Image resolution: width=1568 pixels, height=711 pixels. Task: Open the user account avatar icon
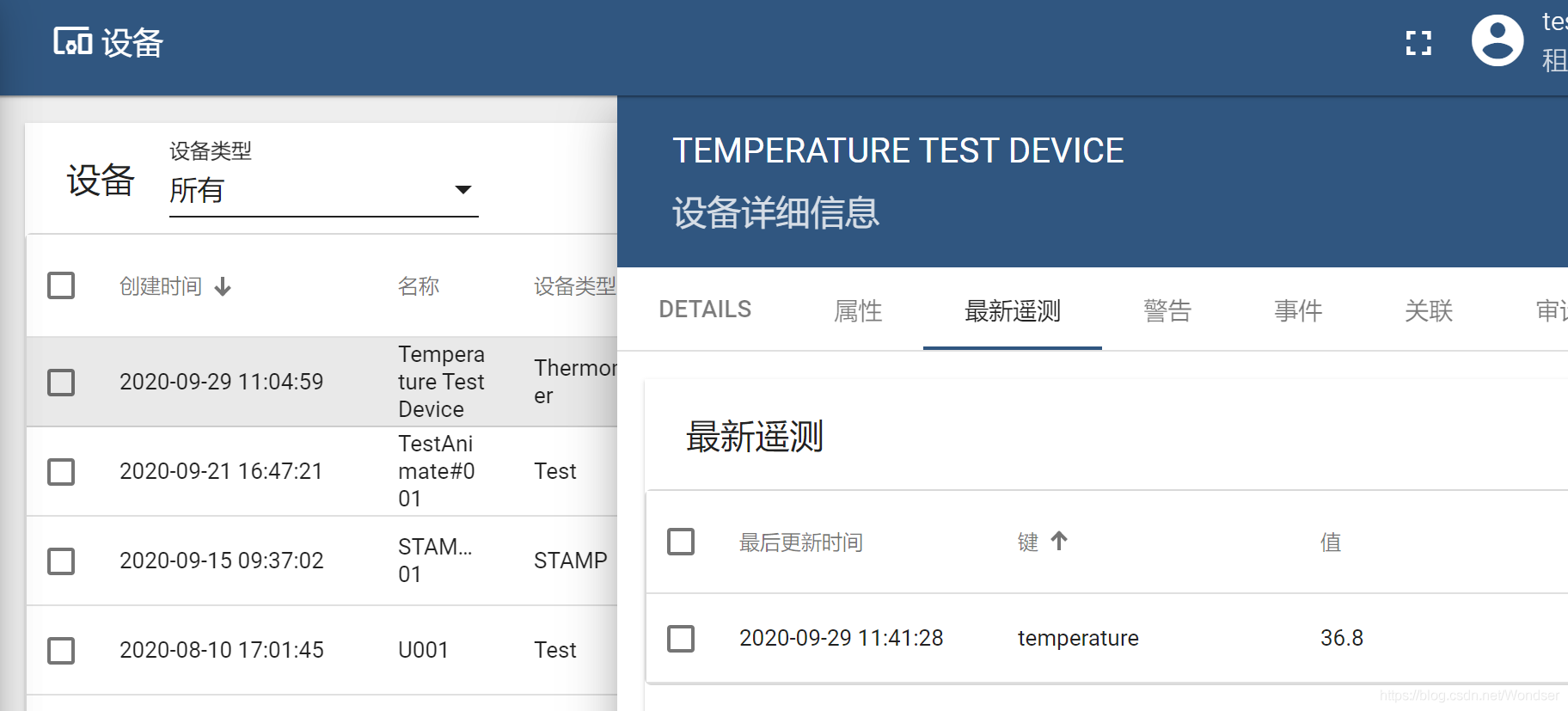pyautogui.click(x=1498, y=40)
